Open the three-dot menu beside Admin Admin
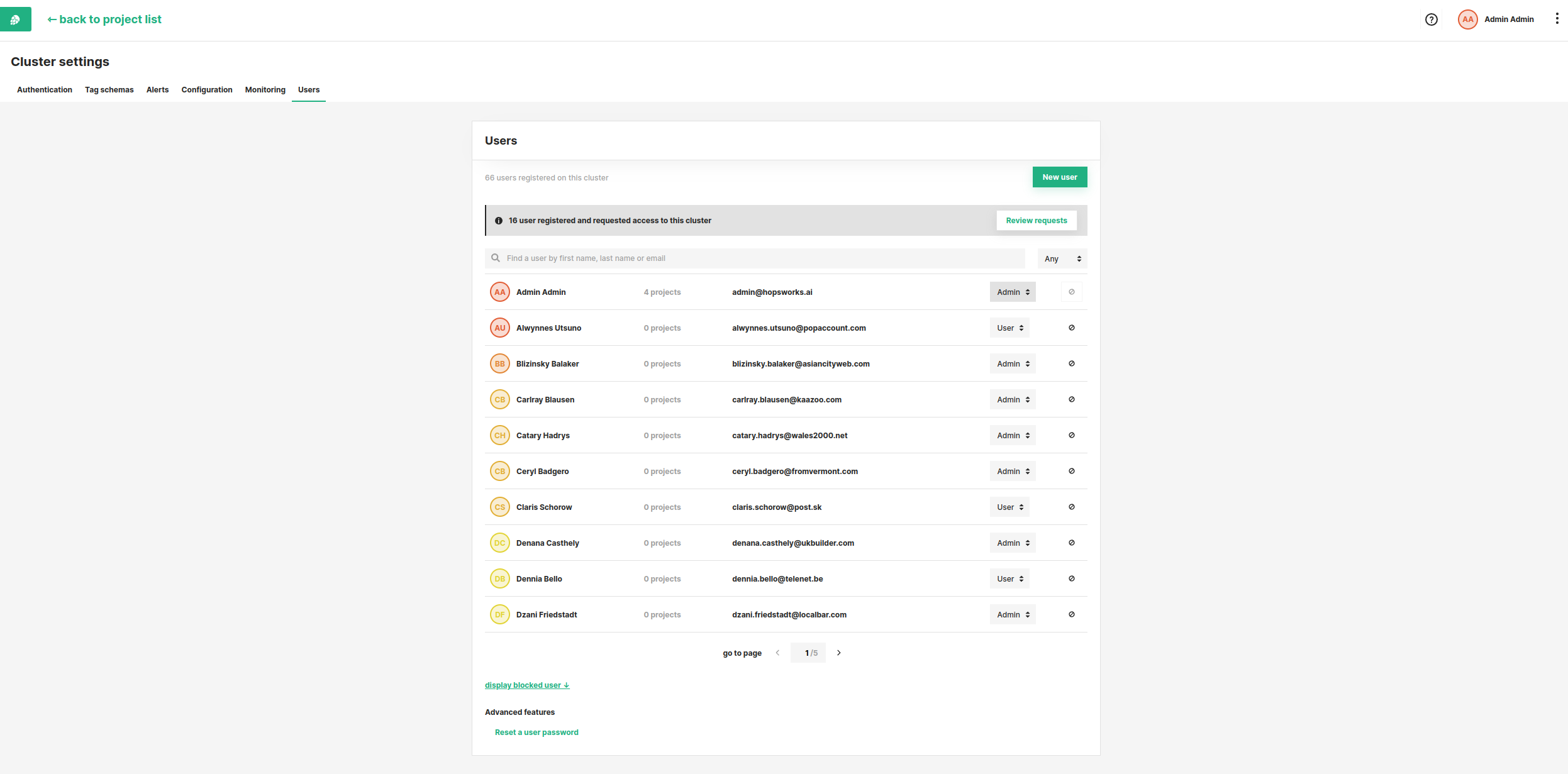Screen dimensions: 1568x774 click(1557, 19)
